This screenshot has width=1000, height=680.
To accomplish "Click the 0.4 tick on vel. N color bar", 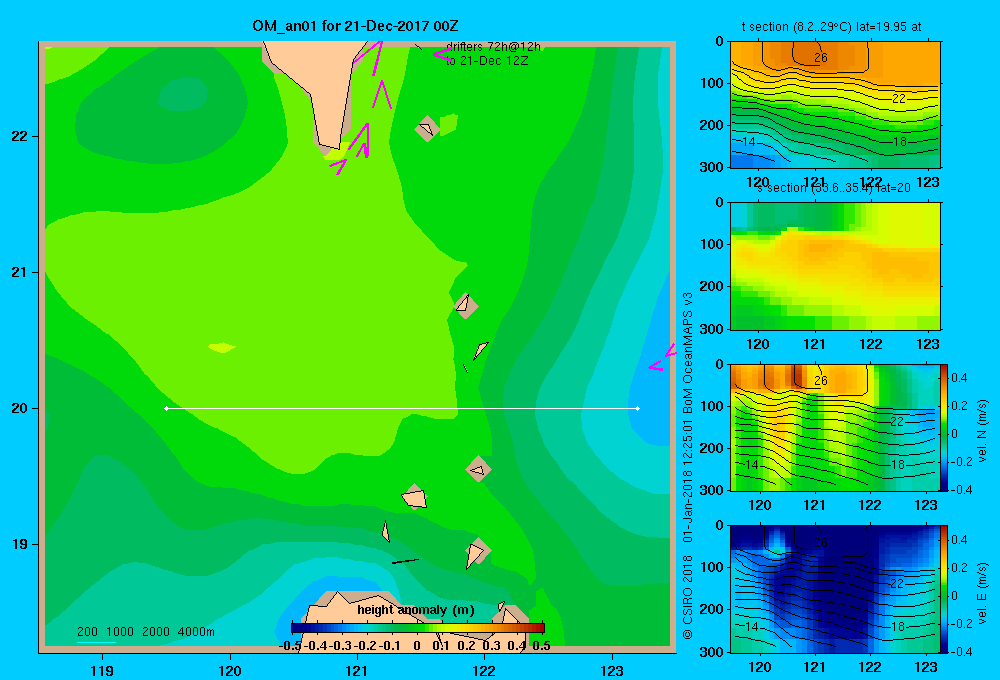I will pos(959,378).
